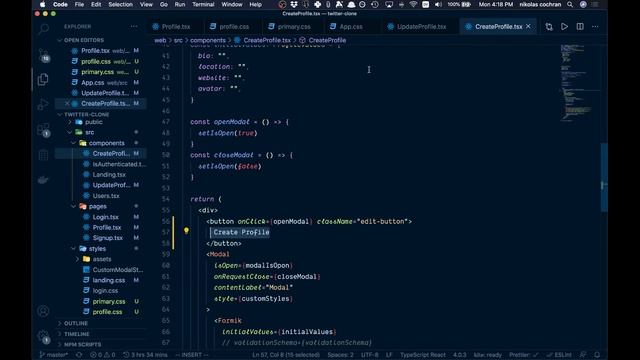Click the CreateProfile symbol breadcrumb
This screenshot has height=360, width=640.
[x=327, y=40]
